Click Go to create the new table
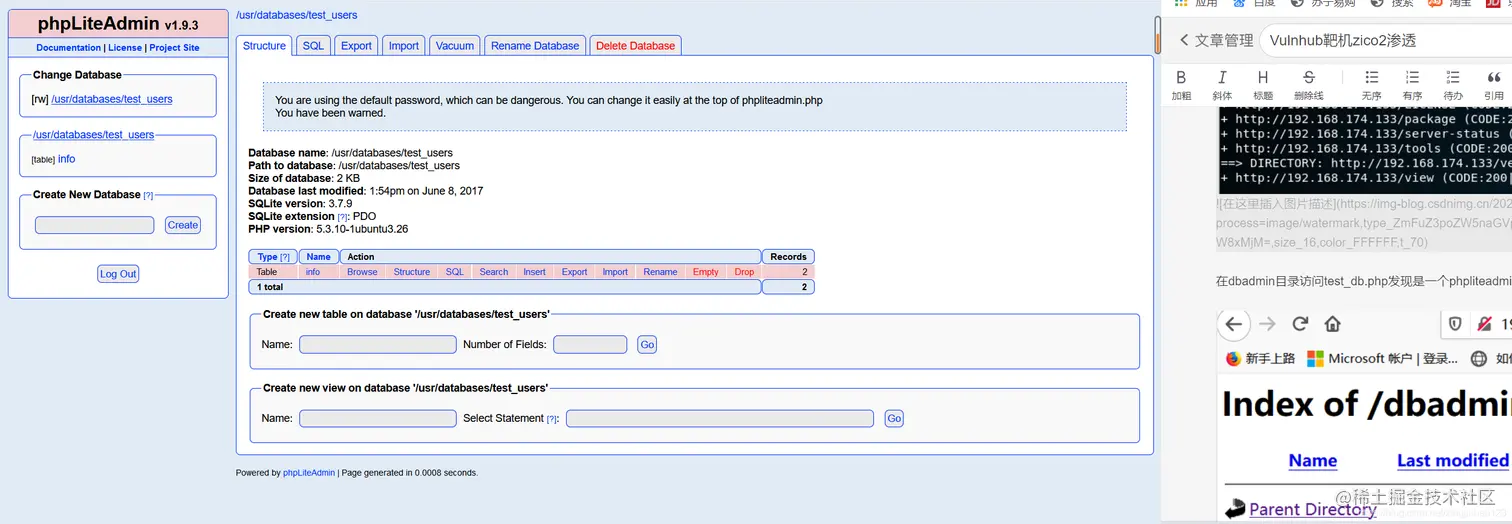This screenshot has height=524, width=1512. pyautogui.click(x=648, y=344)
